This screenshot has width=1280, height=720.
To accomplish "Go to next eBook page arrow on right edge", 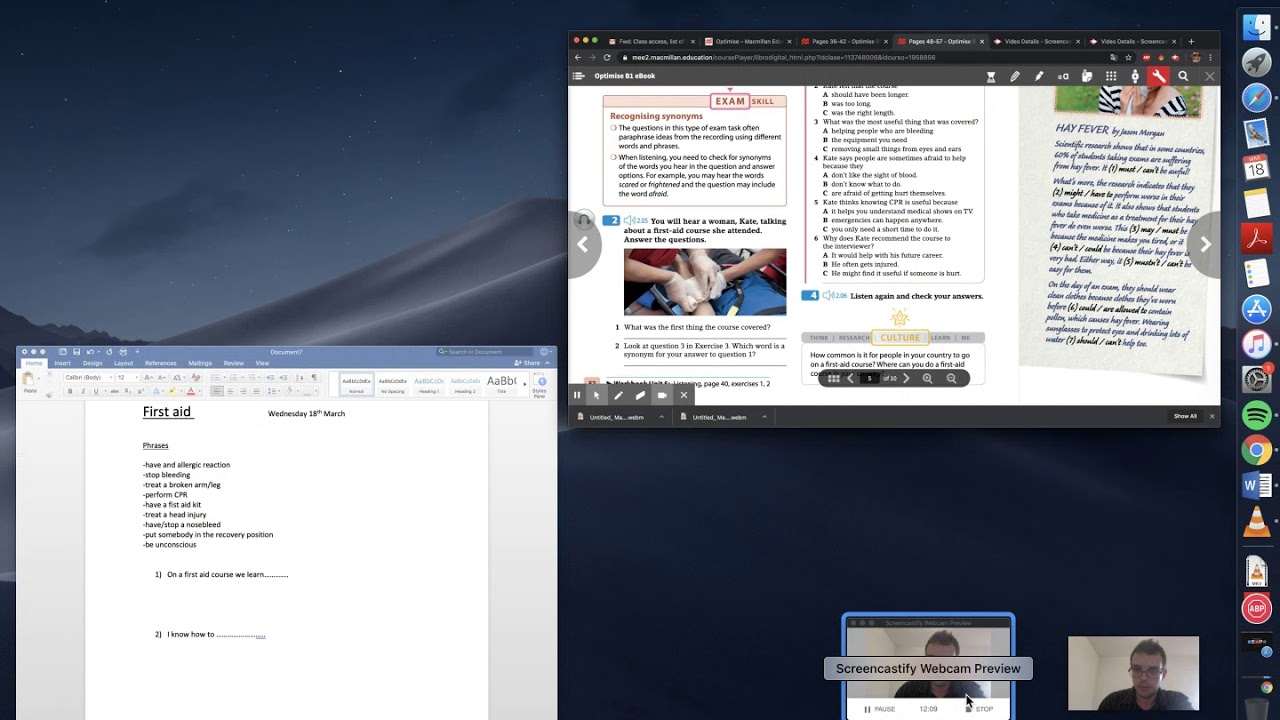I will click(1205, 244).
